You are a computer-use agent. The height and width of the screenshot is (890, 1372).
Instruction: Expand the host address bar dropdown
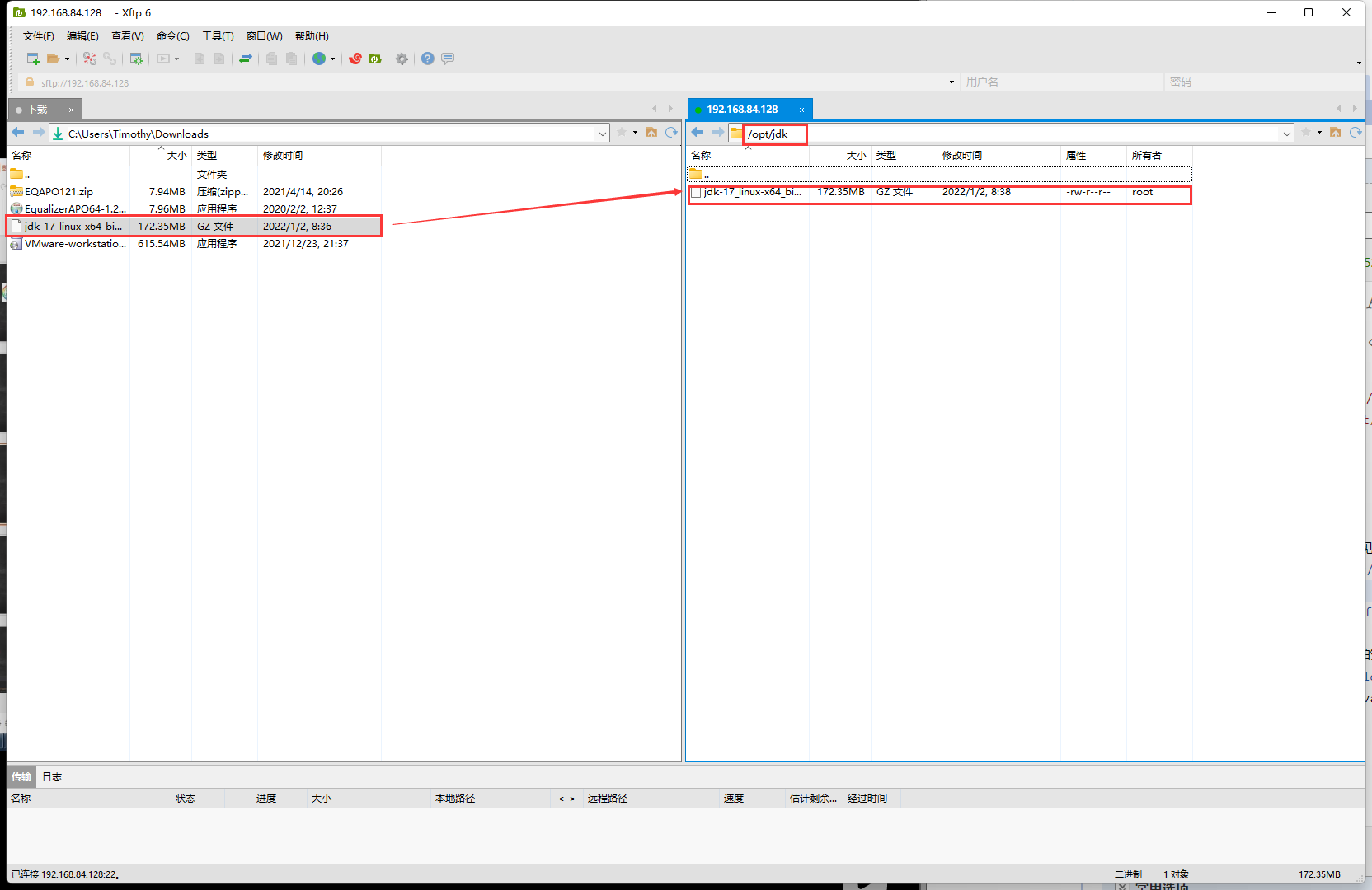pyautogui.click(x=951, y=82)
